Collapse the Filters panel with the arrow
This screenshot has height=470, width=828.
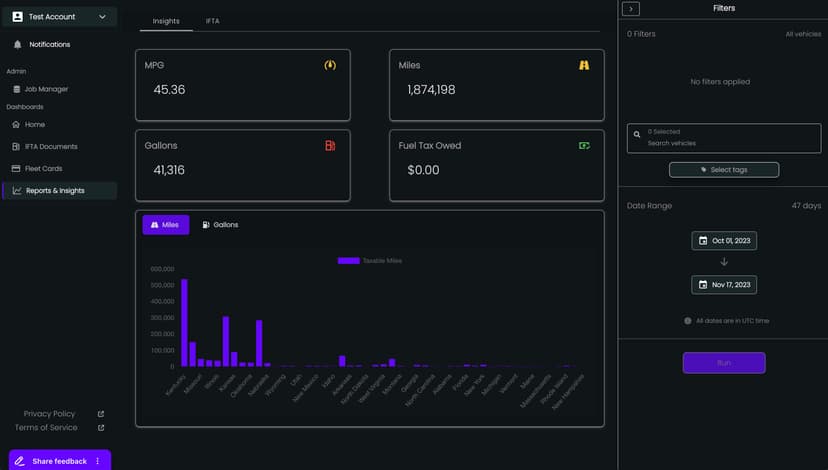tap(631, 8)
